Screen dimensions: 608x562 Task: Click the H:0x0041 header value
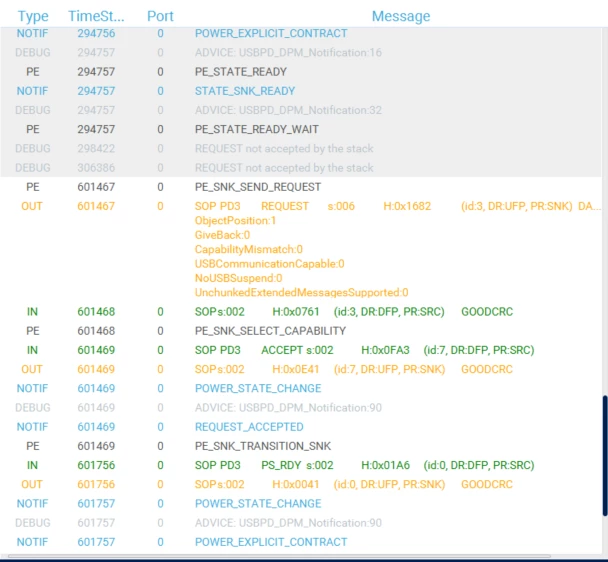(296, 484)
